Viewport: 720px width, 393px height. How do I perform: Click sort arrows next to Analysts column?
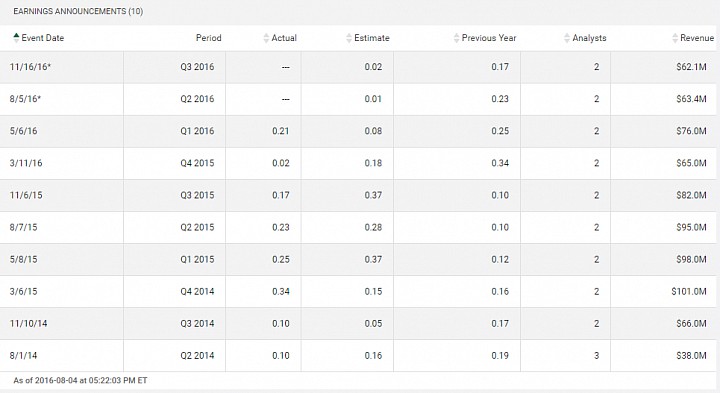point(567,38)
